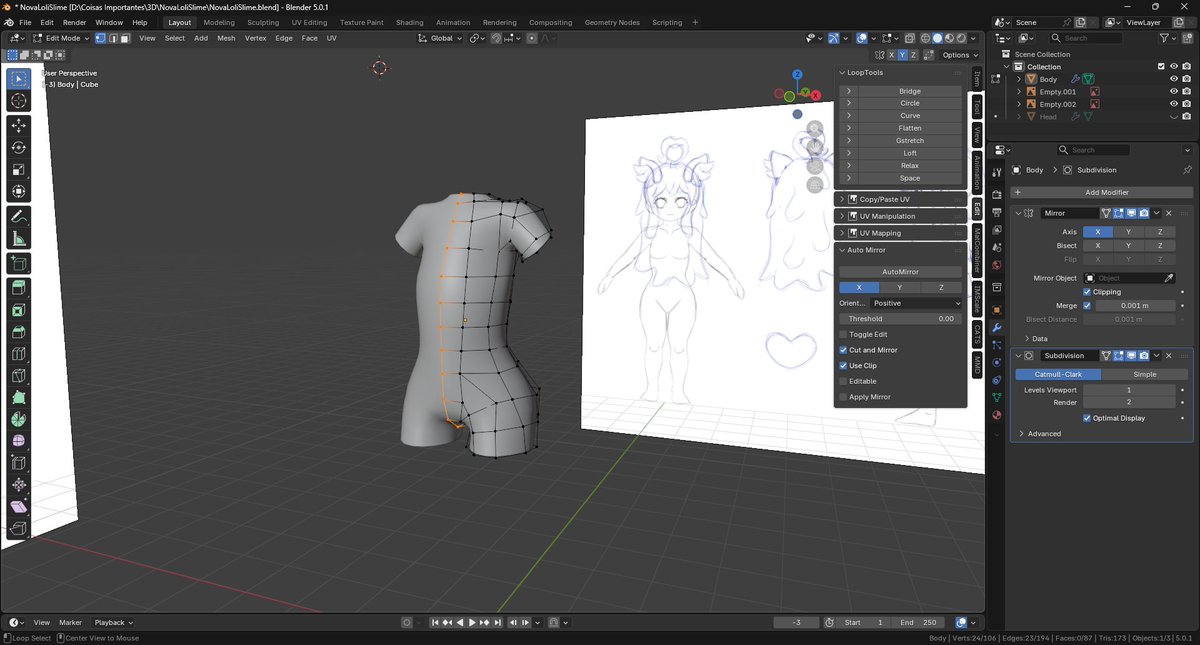Viewport: 1200px width, 645px height.
Task: Switch to vertex select mode
Action: 101,38
